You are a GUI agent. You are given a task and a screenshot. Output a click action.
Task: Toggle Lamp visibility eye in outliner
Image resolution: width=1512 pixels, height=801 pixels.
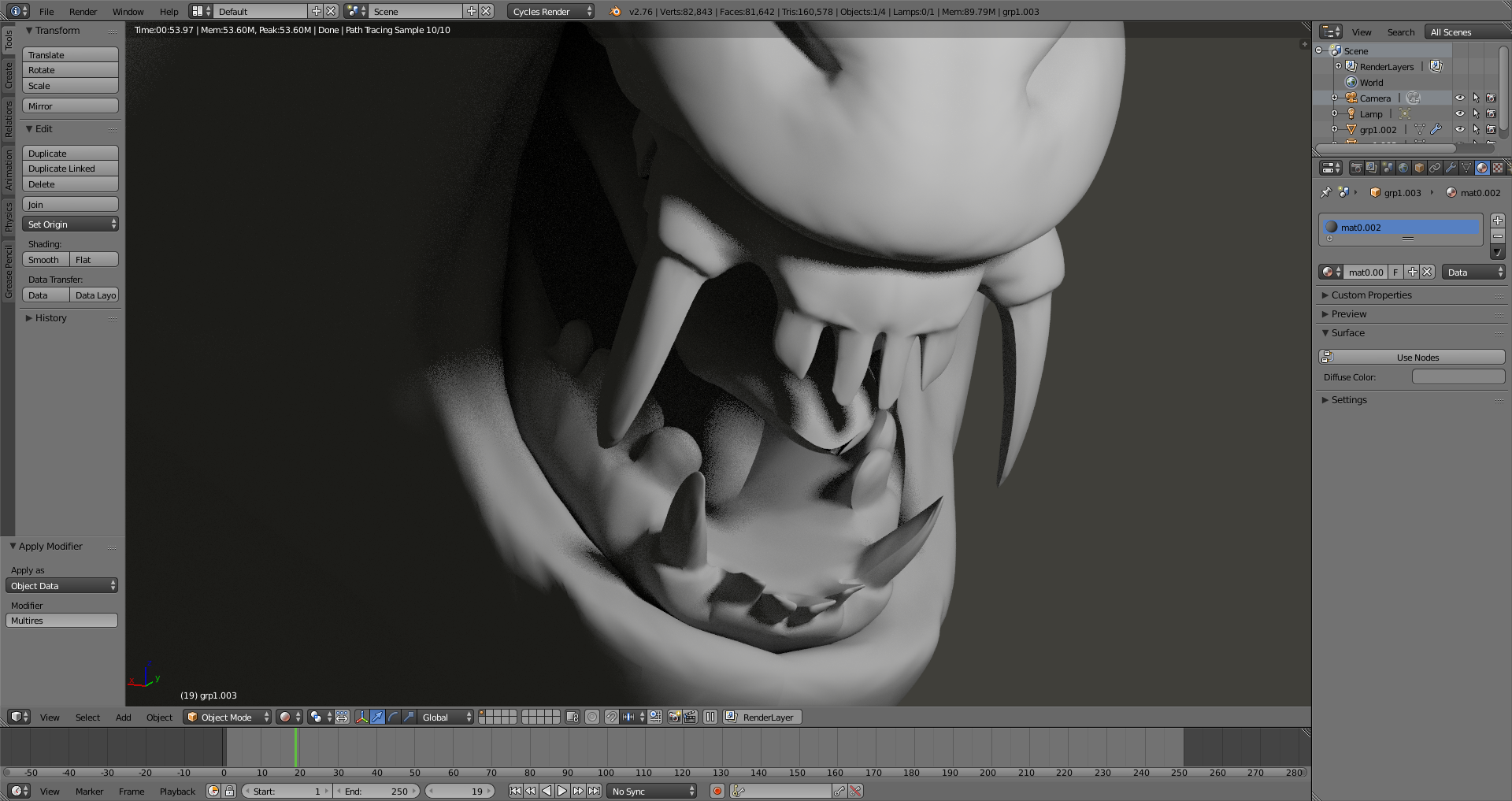(x=1460, y=113)
